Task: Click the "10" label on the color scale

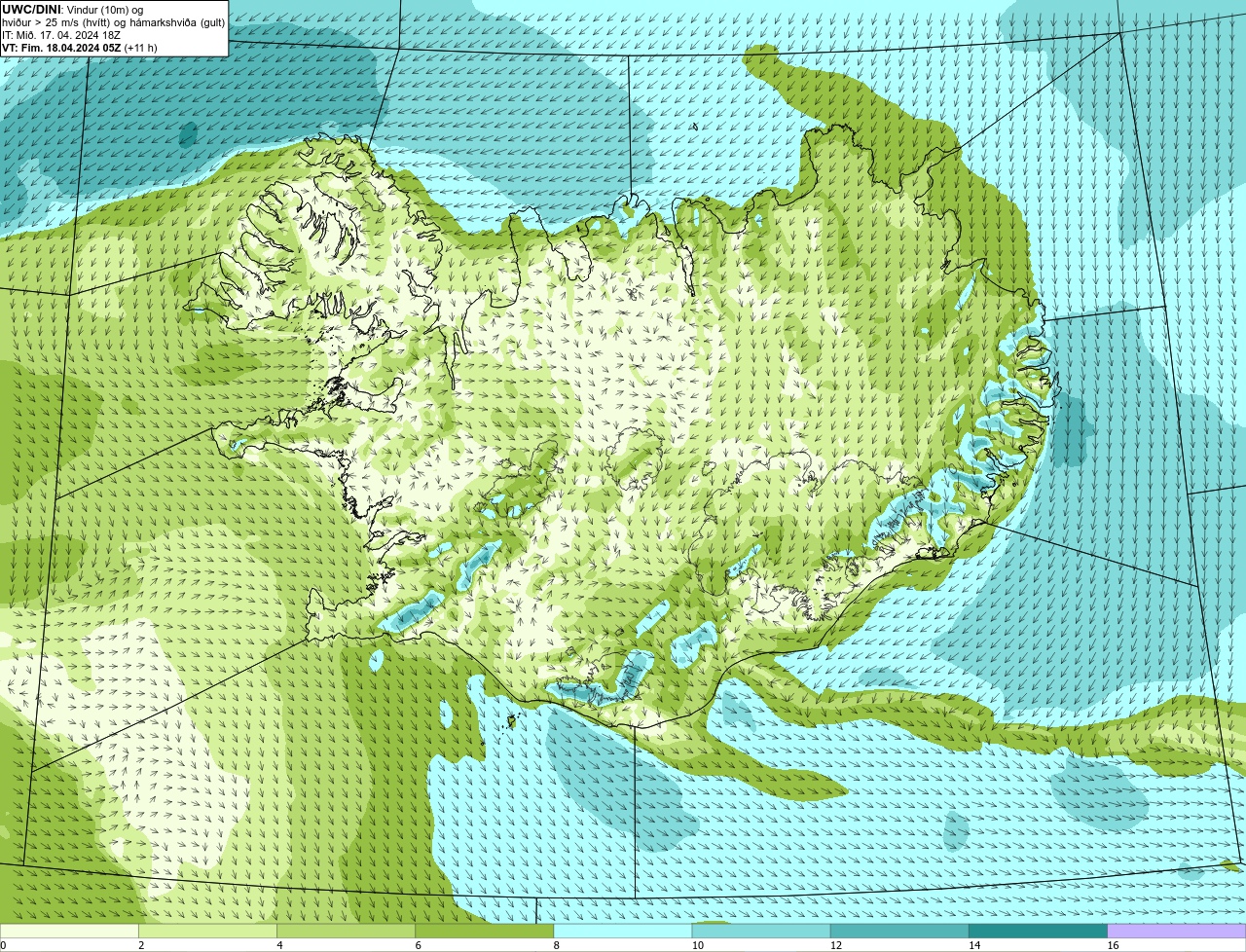Action: [x=698, y=945]
